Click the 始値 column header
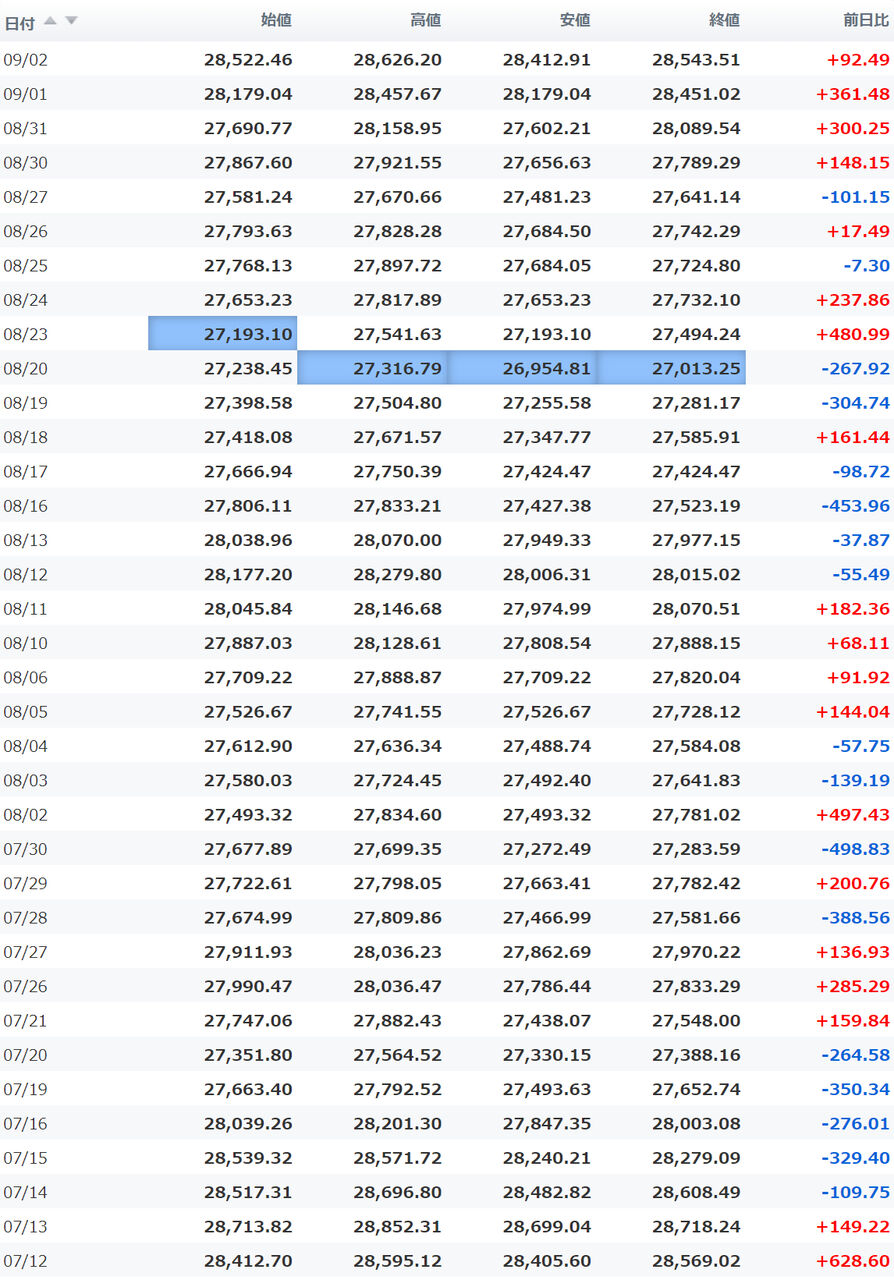The height and width of the screenshot is (1280, 894). (276, 20)
